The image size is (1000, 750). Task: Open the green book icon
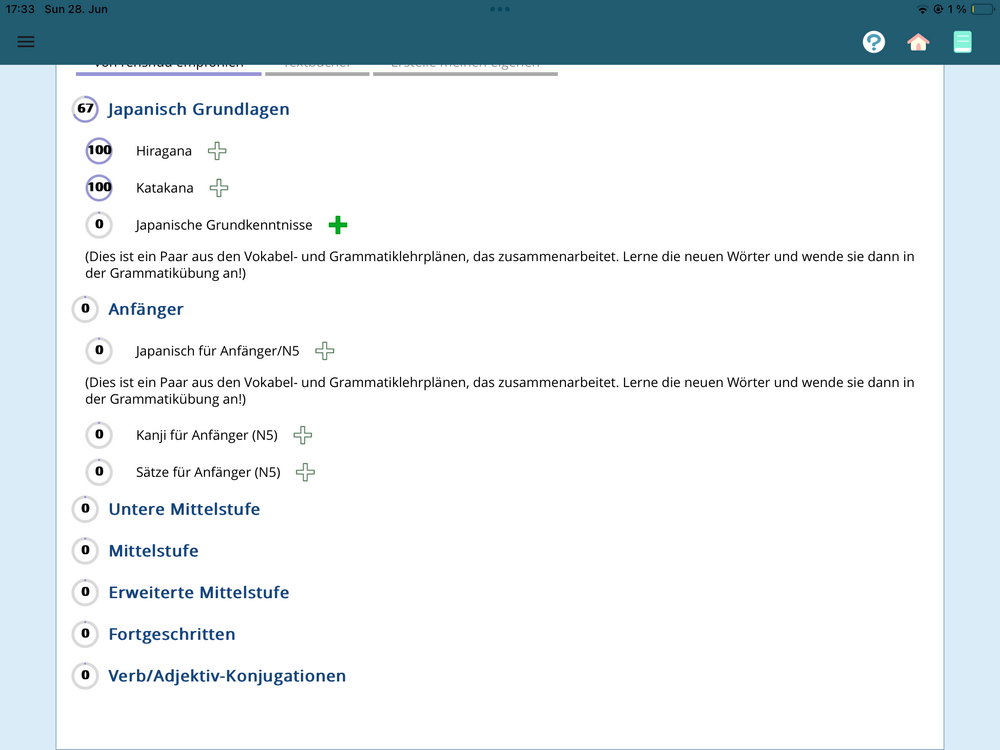(962, 42)
